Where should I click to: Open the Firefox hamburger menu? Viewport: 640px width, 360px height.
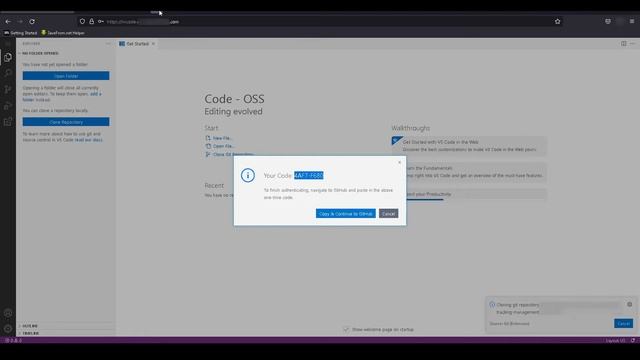pos(632,22)
